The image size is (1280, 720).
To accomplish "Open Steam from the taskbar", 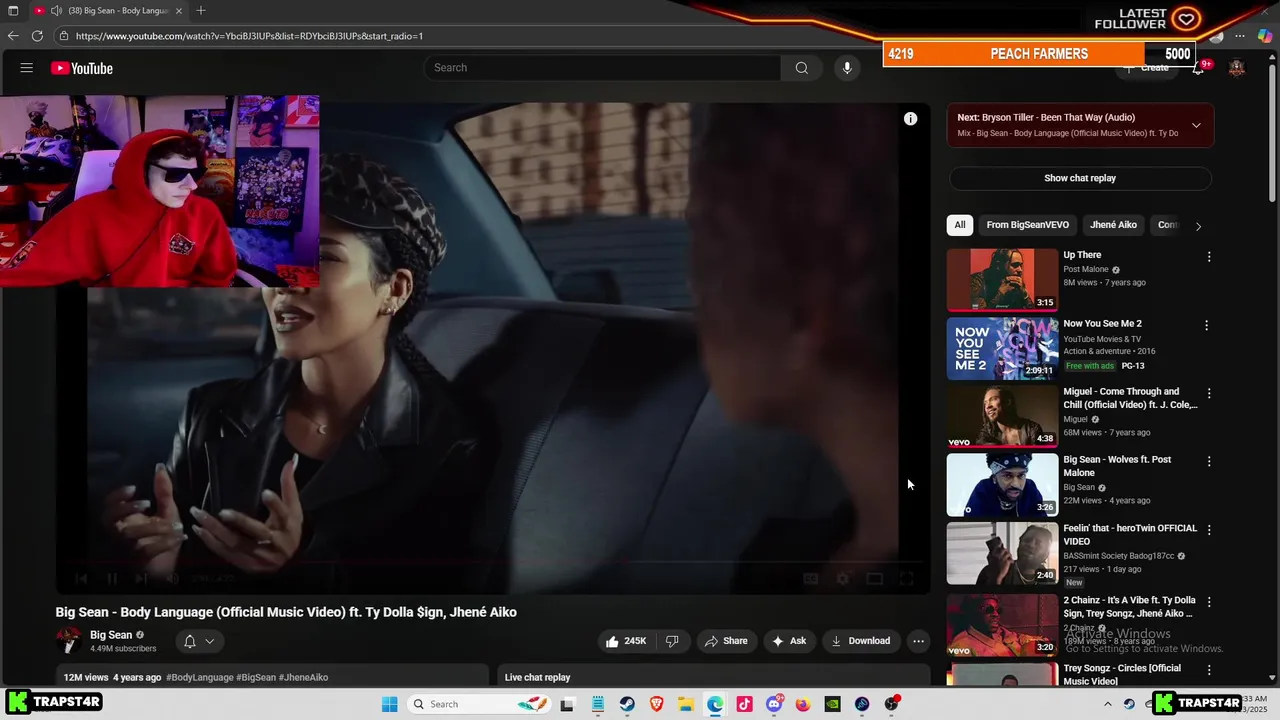I will [627, 704].
